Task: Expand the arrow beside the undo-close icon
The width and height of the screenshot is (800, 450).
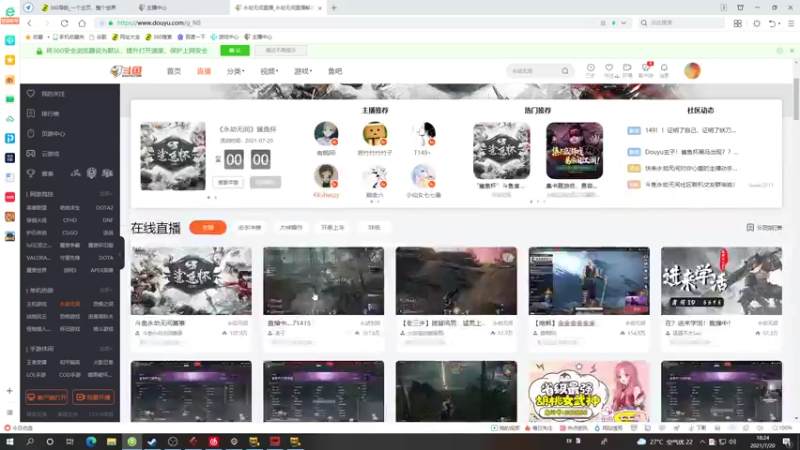Action: point(779,23)
